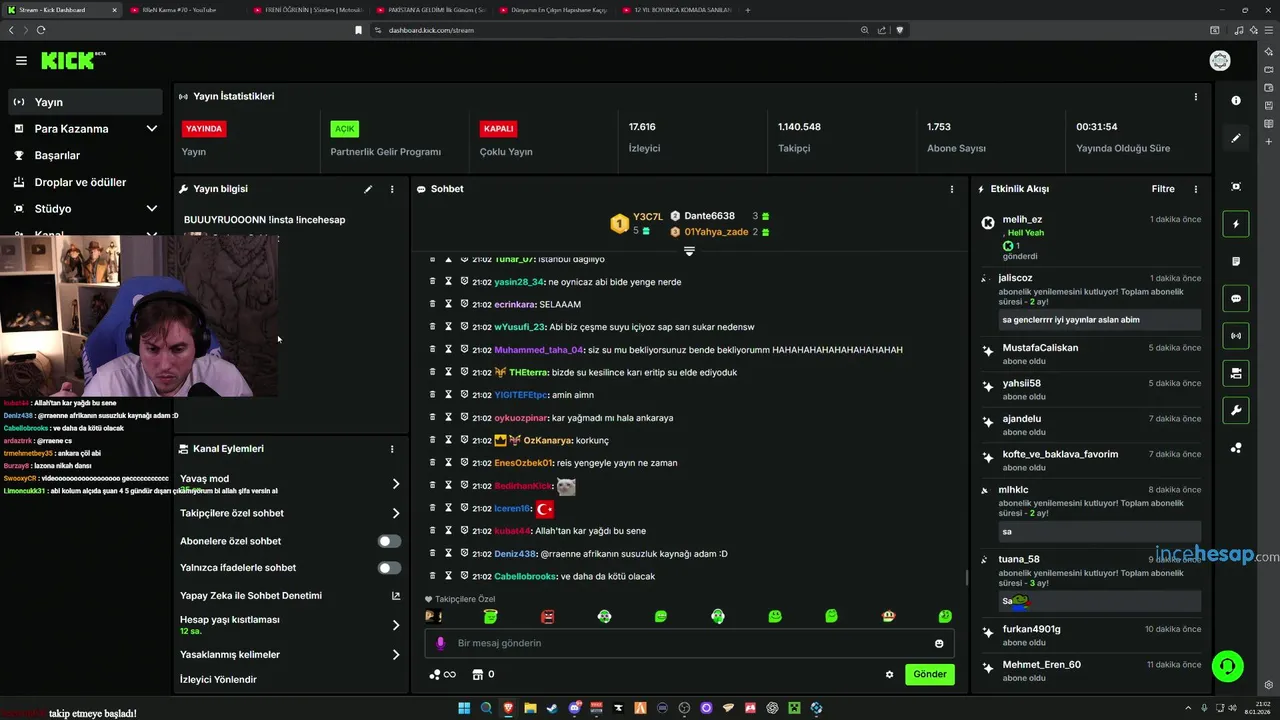Open Steam from the Windows taskbar
The image size is (1280, 720).
click(552, 708)
